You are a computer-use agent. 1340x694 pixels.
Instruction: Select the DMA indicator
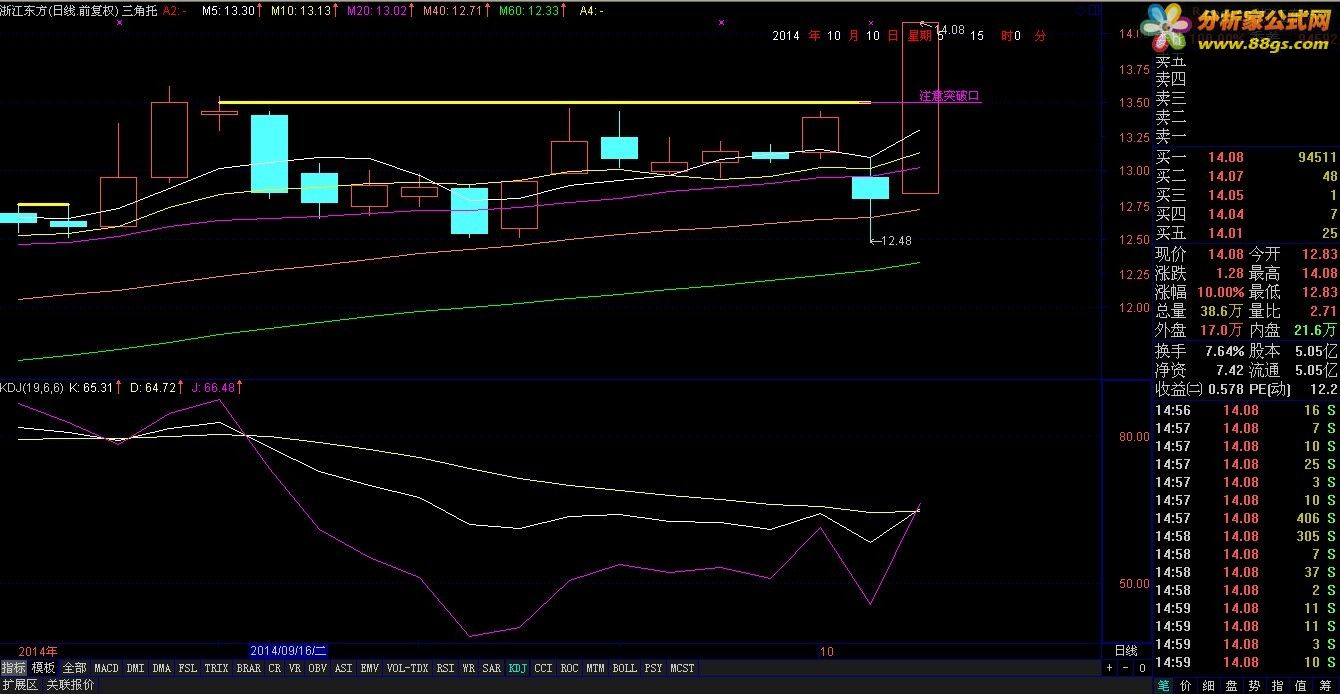(162, 668)
